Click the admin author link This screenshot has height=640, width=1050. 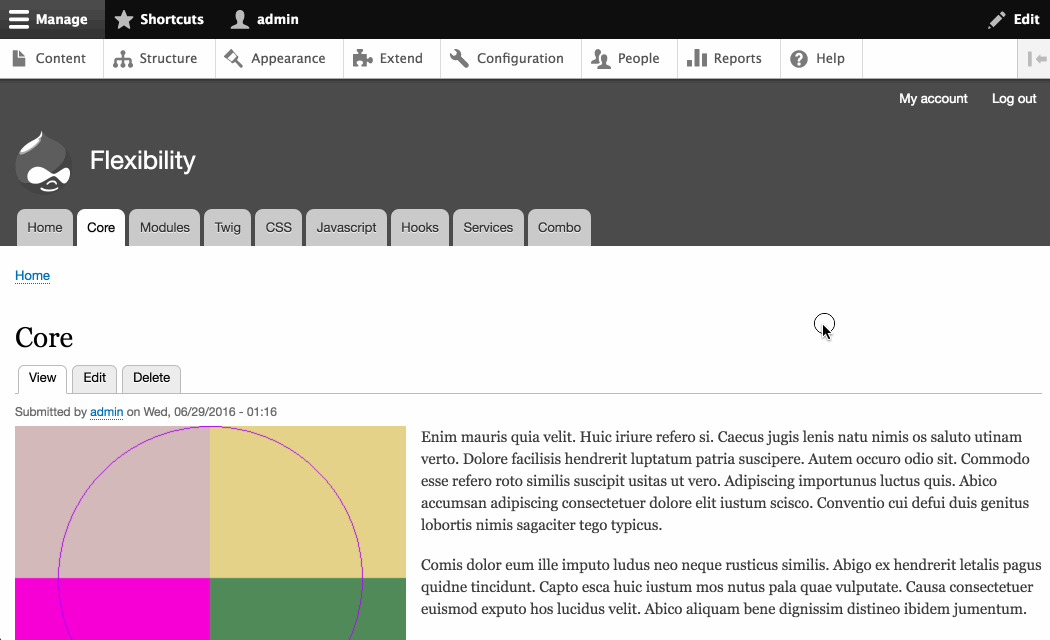(x=106, y=412)
